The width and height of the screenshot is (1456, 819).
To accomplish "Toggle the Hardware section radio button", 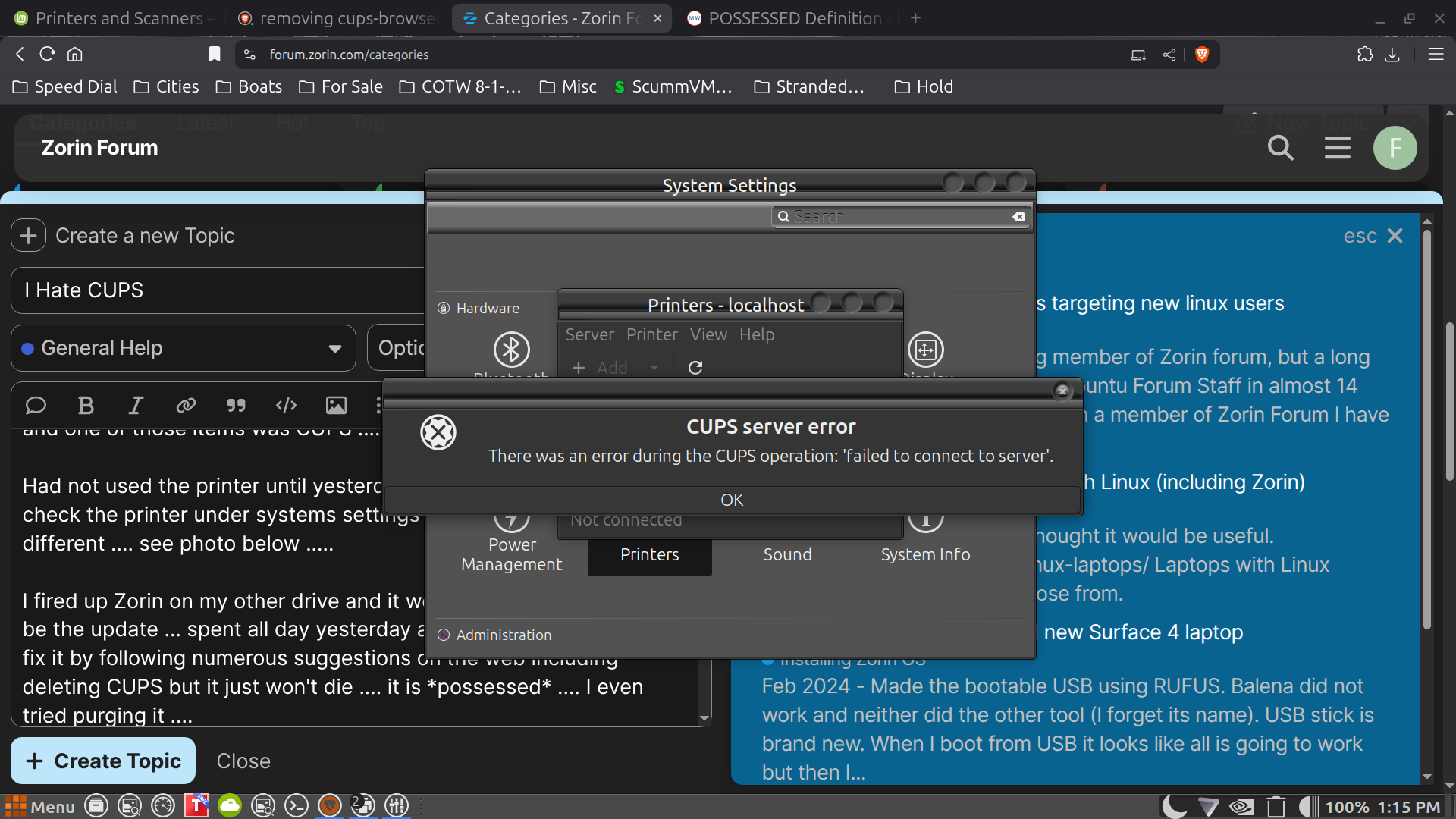I will point(444,308).
